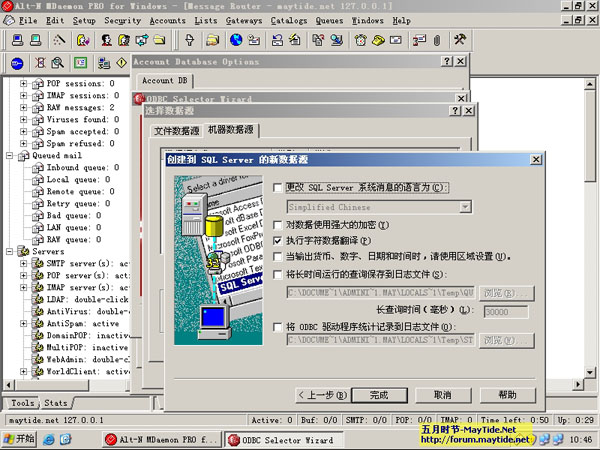
Task: Switch to the 文件数据源 tab
Action: 176,130
